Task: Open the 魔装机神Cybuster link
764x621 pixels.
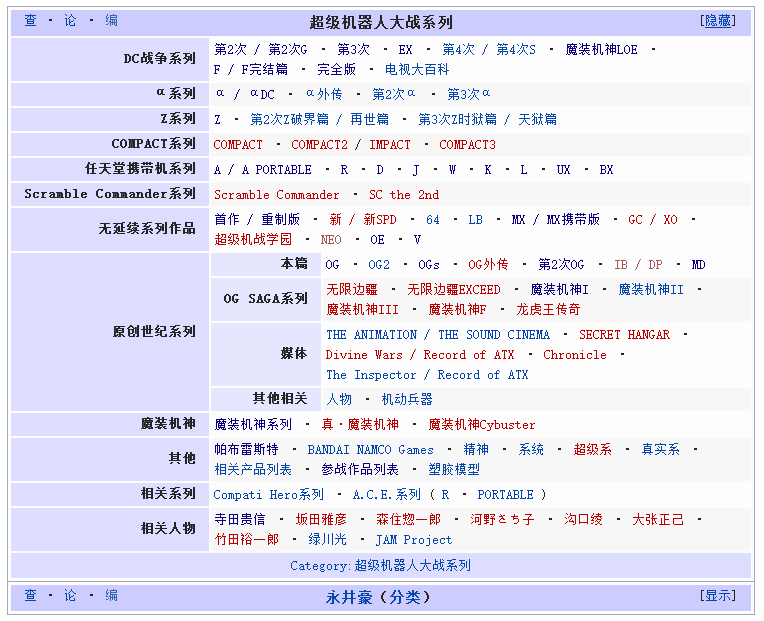Action: [482, 425]
